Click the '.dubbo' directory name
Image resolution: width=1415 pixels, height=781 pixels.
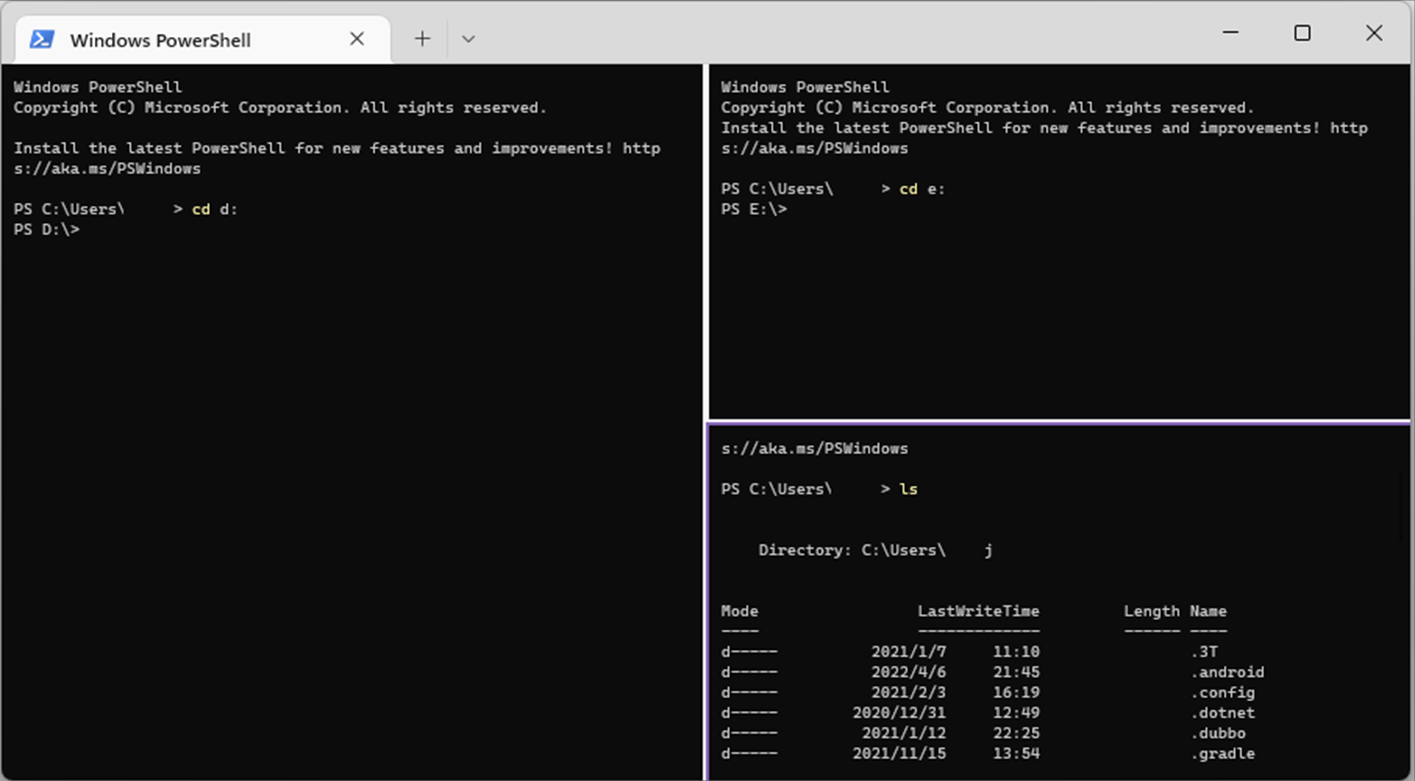click(1218, 733)
